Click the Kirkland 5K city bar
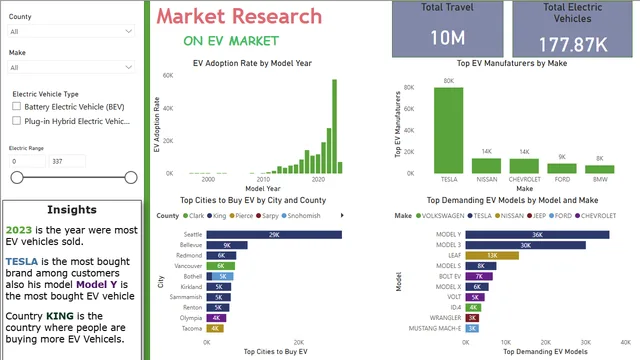Image resolution: width=640 pixels, height=360 pixels. pos(219,287)
